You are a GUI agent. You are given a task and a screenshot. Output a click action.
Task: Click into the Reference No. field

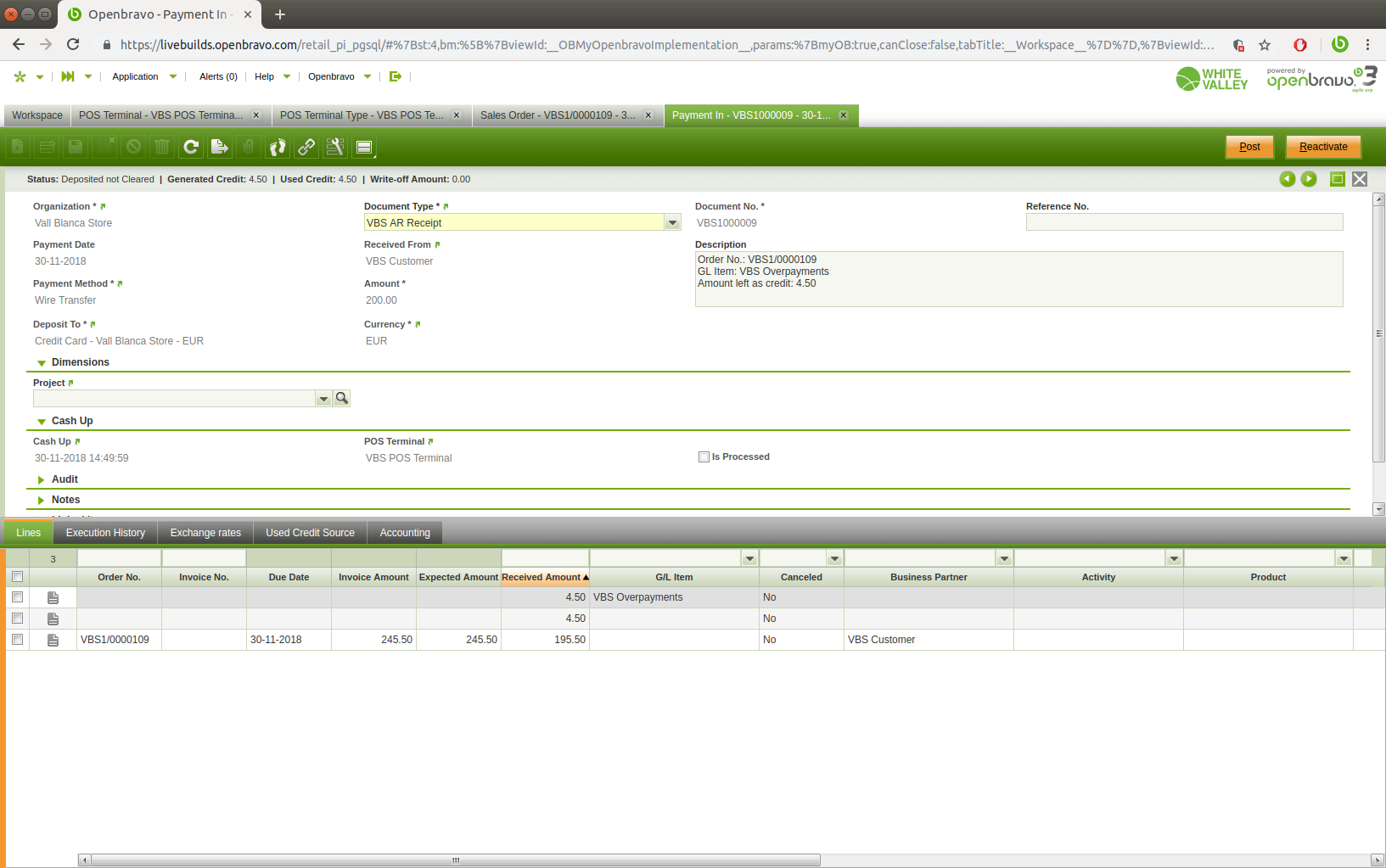coord(1184,222)
